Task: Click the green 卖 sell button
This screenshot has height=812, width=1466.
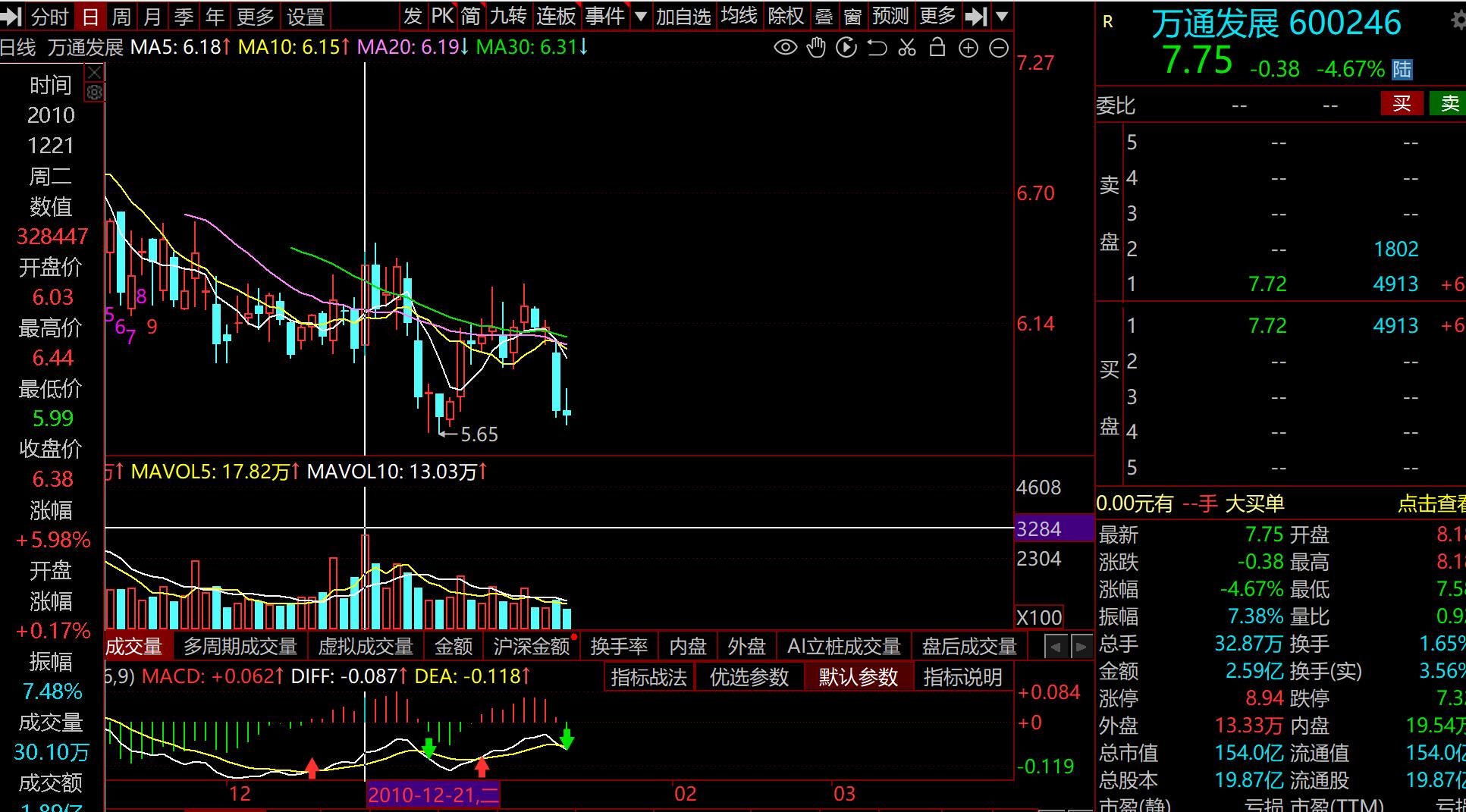Action: pyautogui.click(x=1449, y=104)
